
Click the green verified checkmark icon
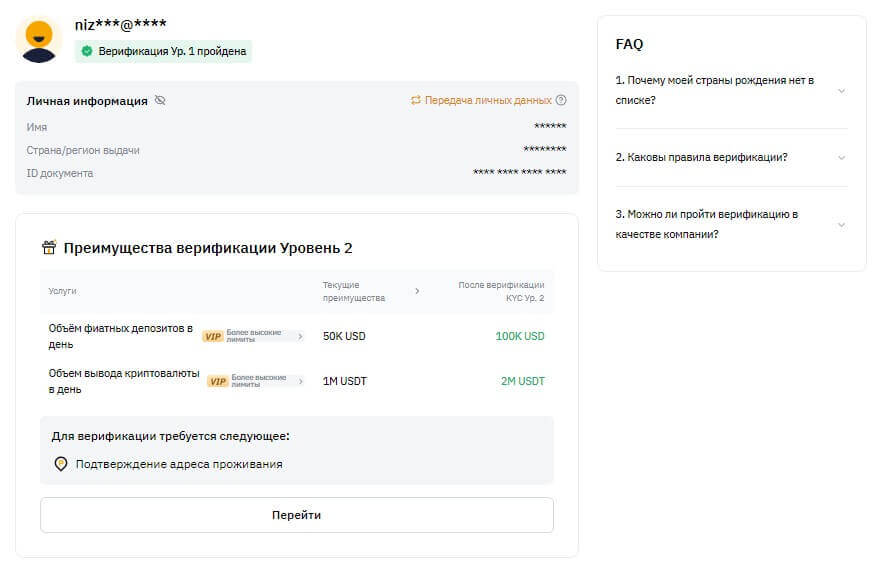click(x=87, y=51)
